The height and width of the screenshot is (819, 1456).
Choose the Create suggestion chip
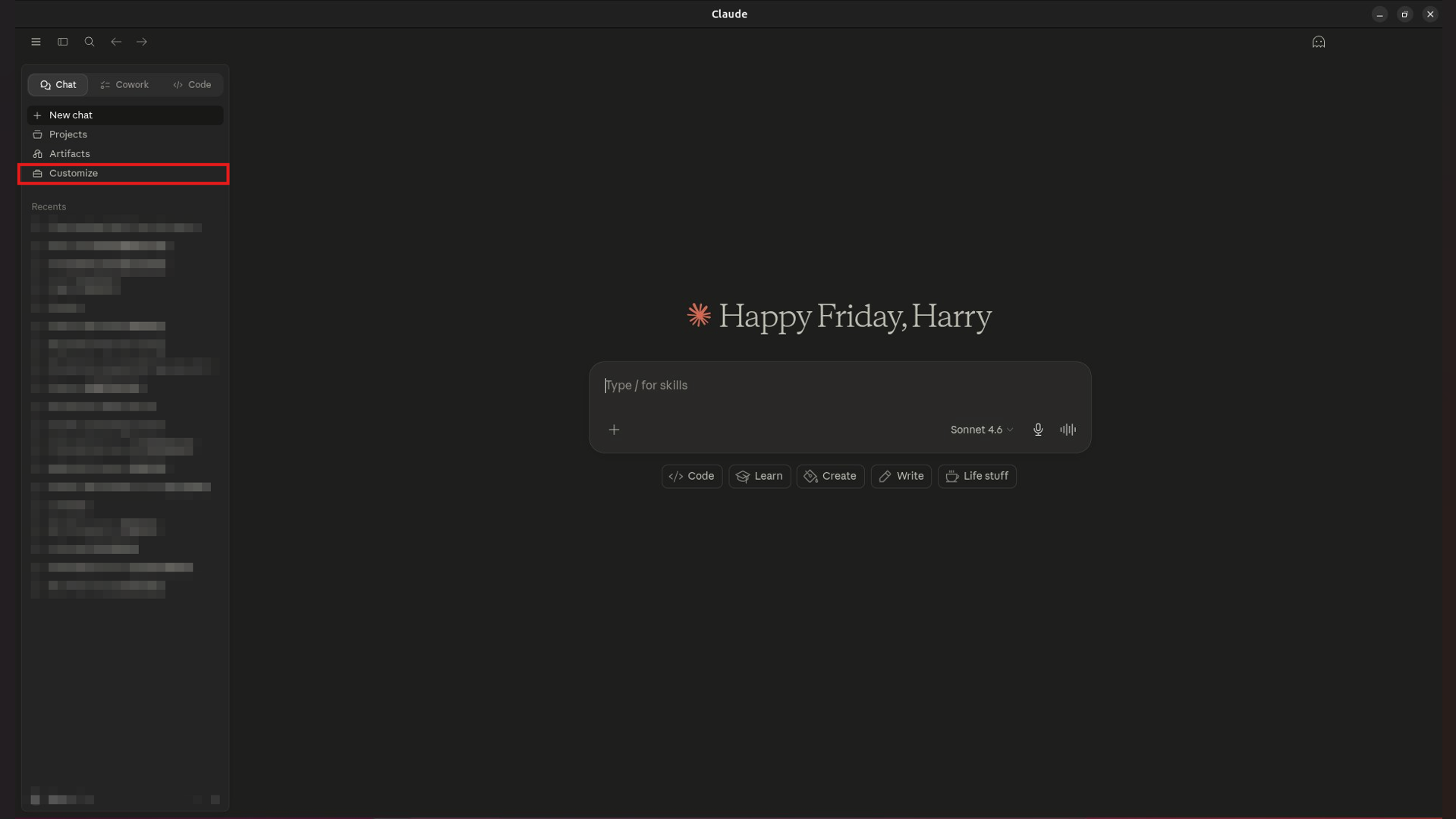click(x=830, y=477)
